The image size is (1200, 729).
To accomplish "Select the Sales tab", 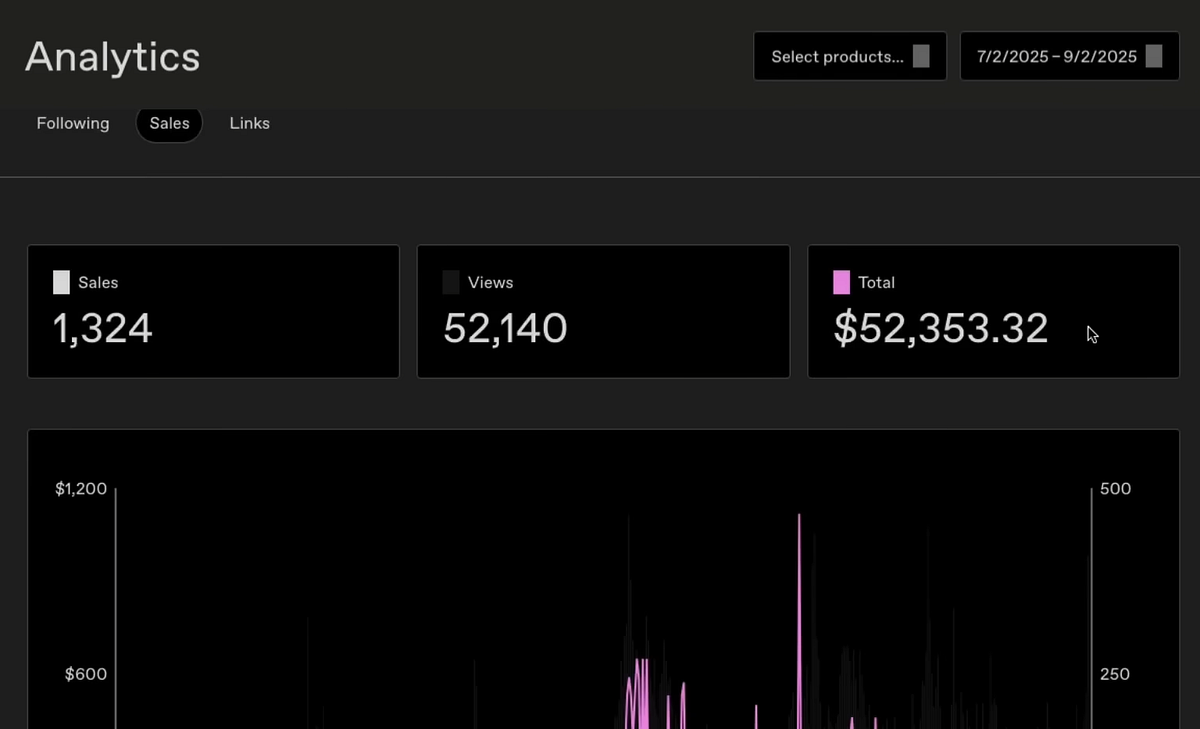I will pyautogui.click(x=169, y=123).
